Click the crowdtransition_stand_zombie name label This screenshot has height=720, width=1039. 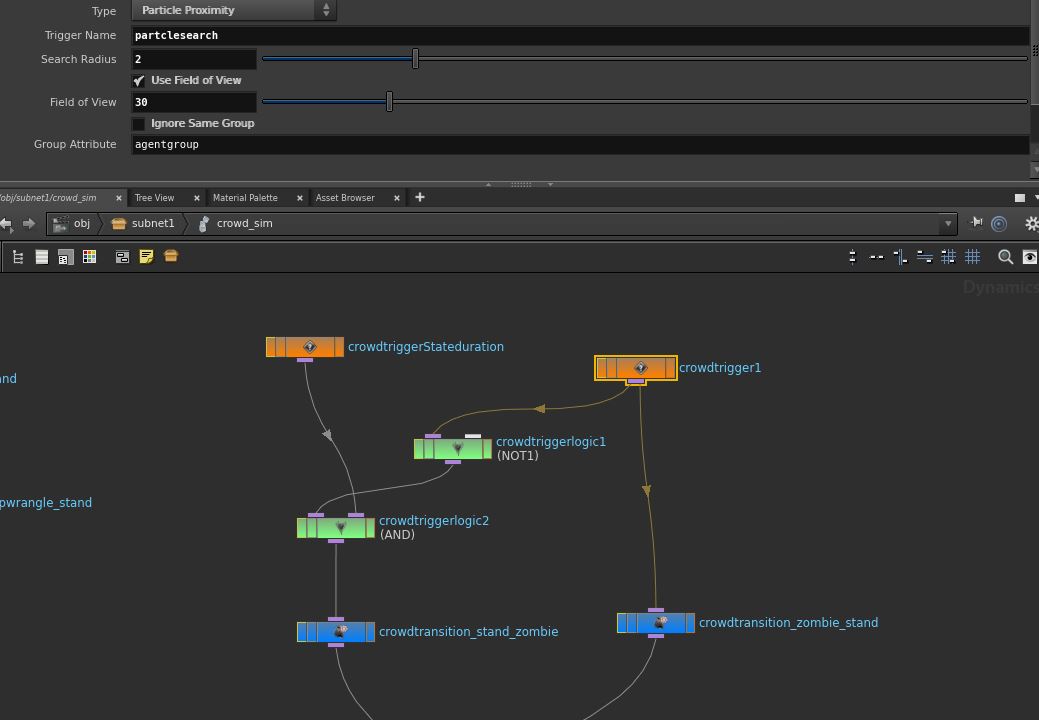coord(468,632)
